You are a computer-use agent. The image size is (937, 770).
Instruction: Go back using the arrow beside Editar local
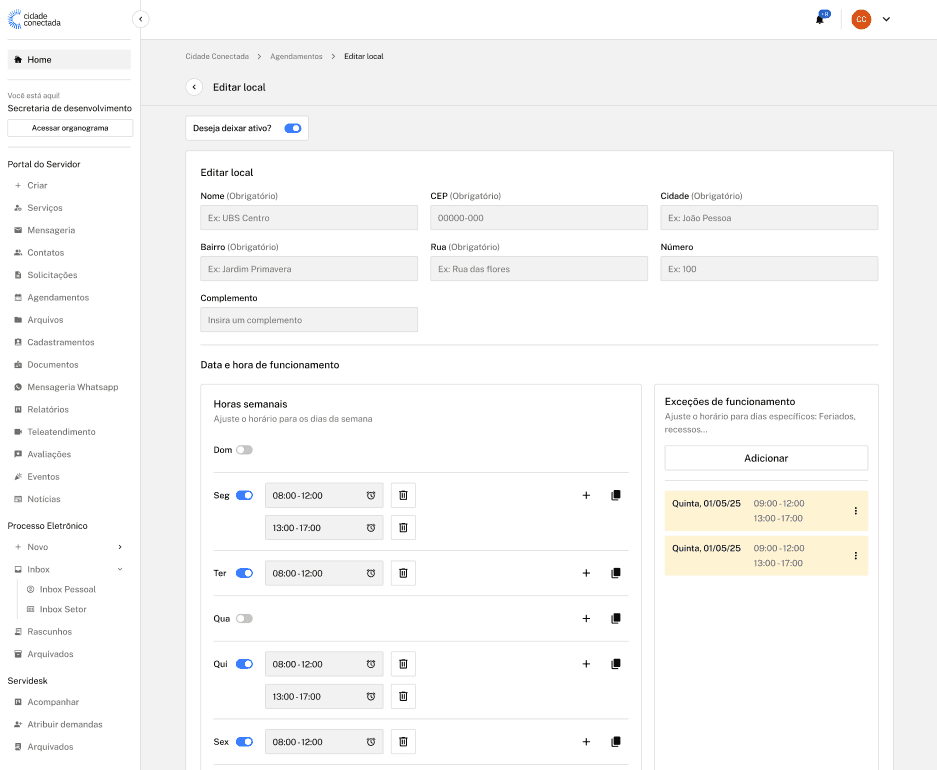(x=194, y=87)
